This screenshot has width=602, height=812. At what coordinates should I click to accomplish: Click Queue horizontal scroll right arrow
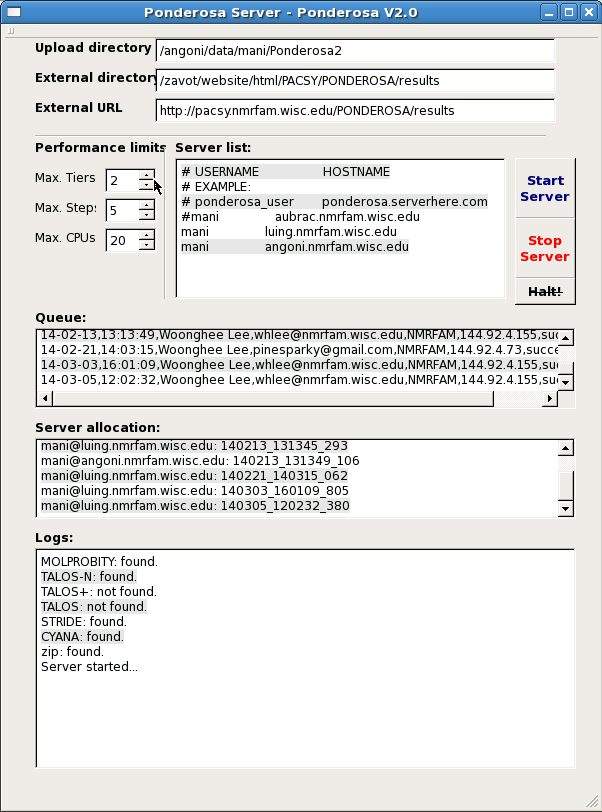click(x=550, y=398)
